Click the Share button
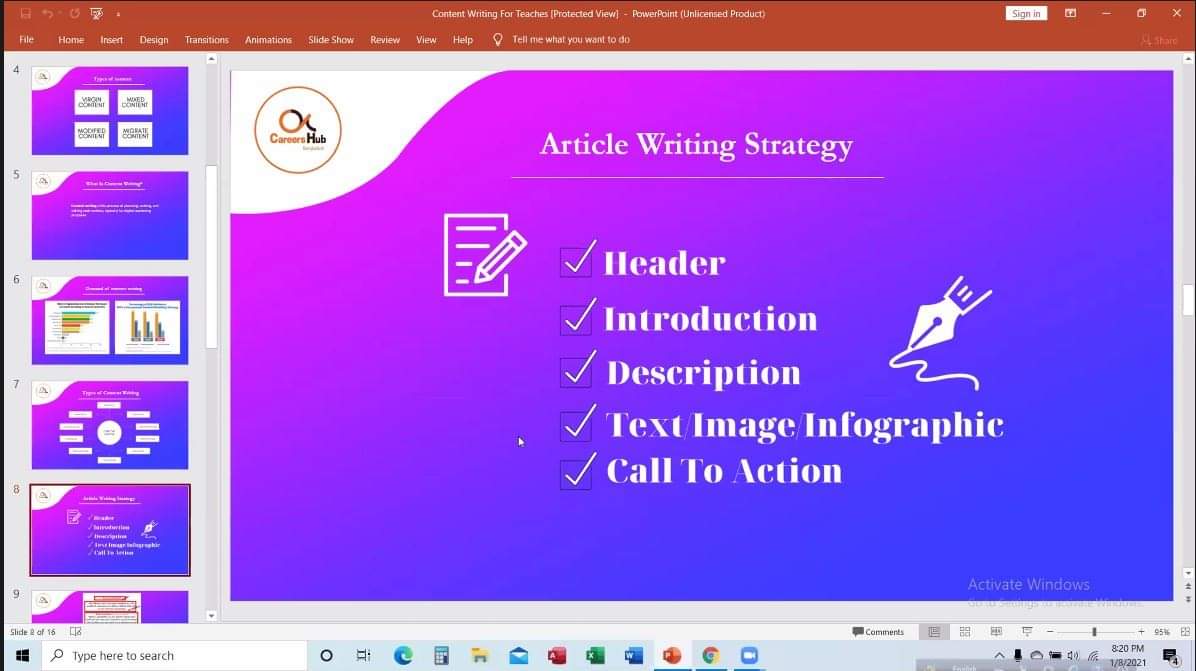 coord(1159,40)
